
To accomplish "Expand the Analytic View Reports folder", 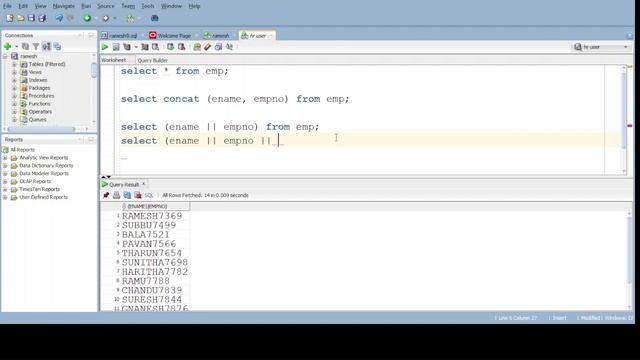I will [x=5, y=158].
